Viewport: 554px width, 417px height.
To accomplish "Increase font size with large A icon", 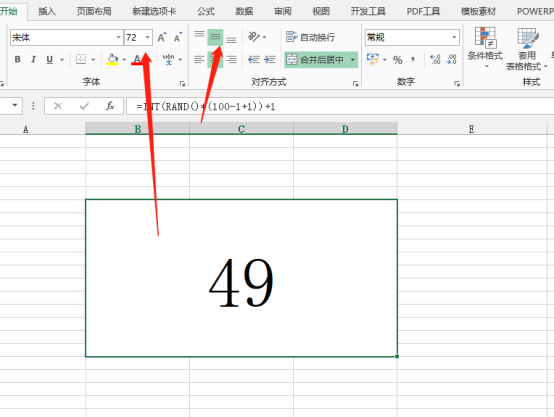I will pyautogui.click(x=161, y=37).
